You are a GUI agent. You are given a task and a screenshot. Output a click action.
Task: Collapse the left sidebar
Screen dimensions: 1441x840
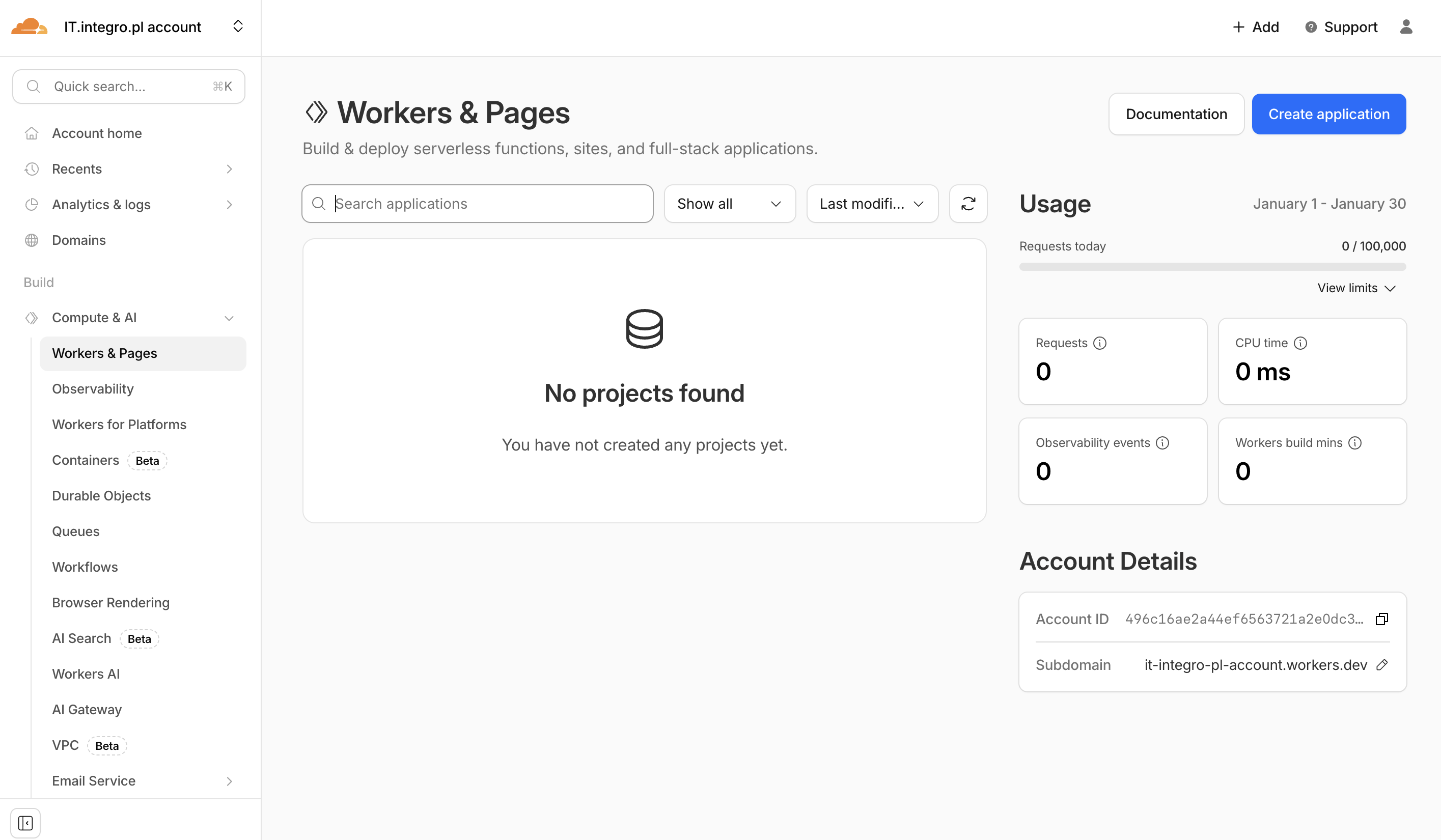point(25,823)
